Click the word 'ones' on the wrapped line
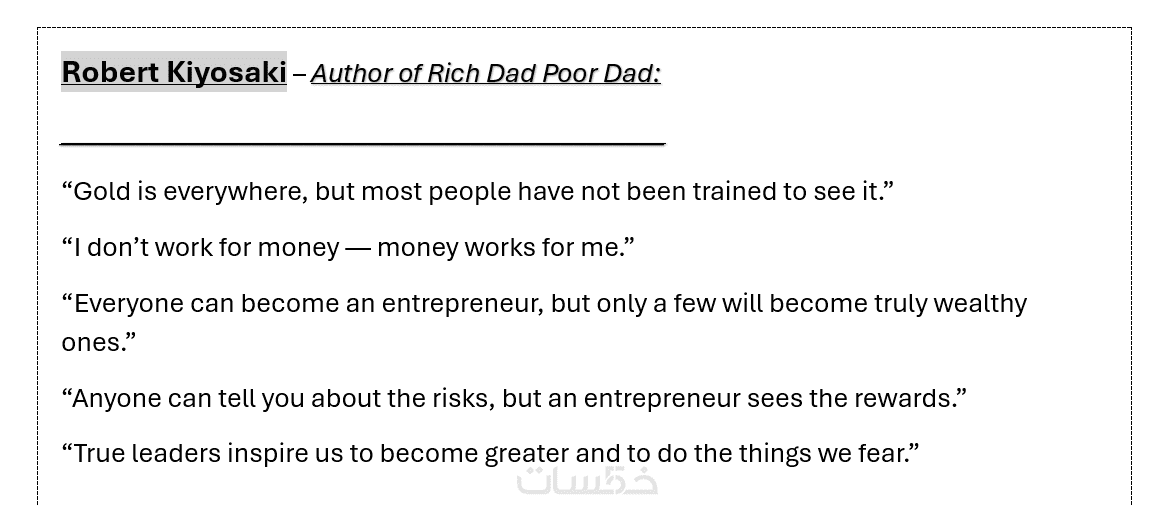1175x505 pixels. pyautogui.click(x=91, y=342)
